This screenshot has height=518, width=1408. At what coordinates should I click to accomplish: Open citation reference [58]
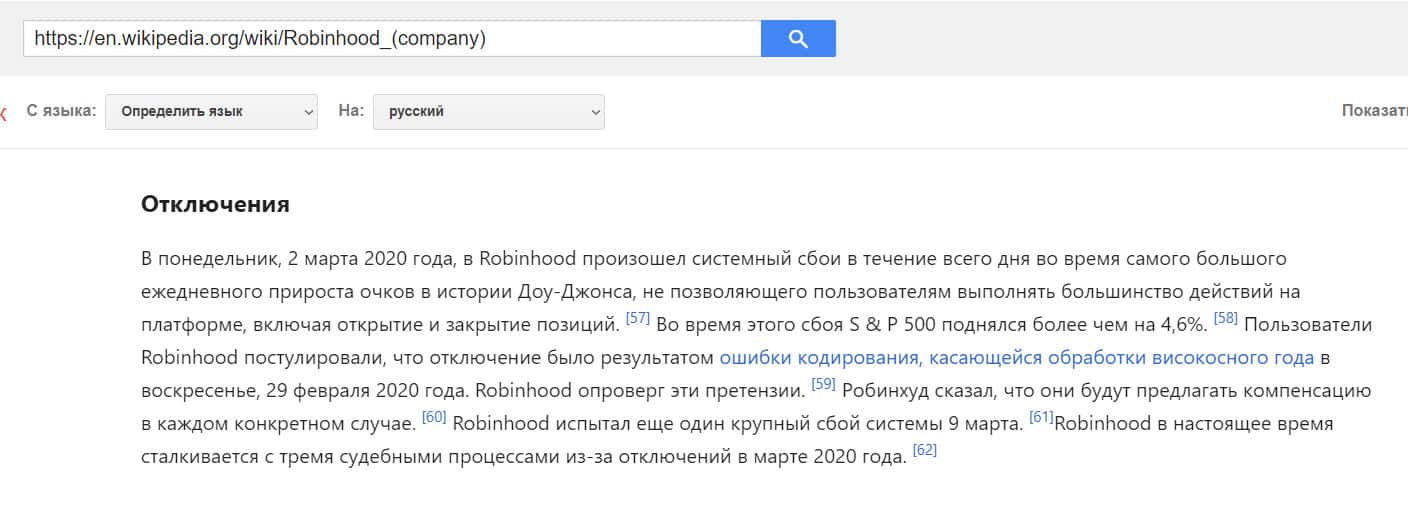click(1225, 319)
